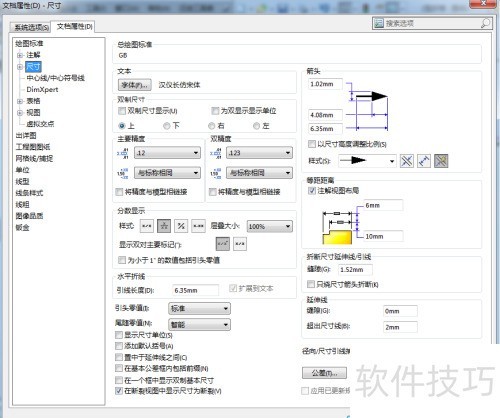This screenshot has width=500, height=418.
Task: Select 右 radio button
Action: pyautogui.click(x=211, y=126)
